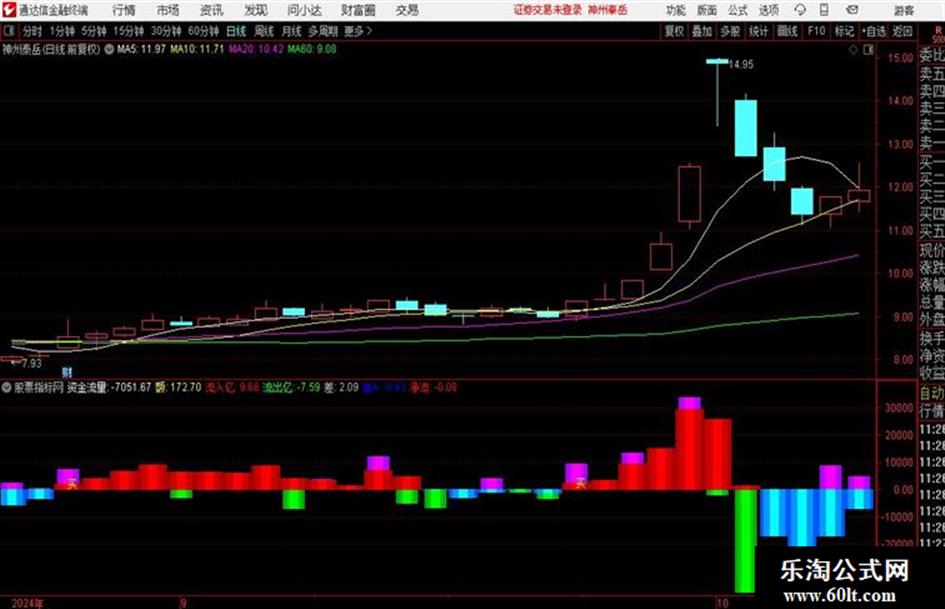Viewport: 945px width, 609px height.
Task: Open the 版面 menu
Action: coord(707,10)
